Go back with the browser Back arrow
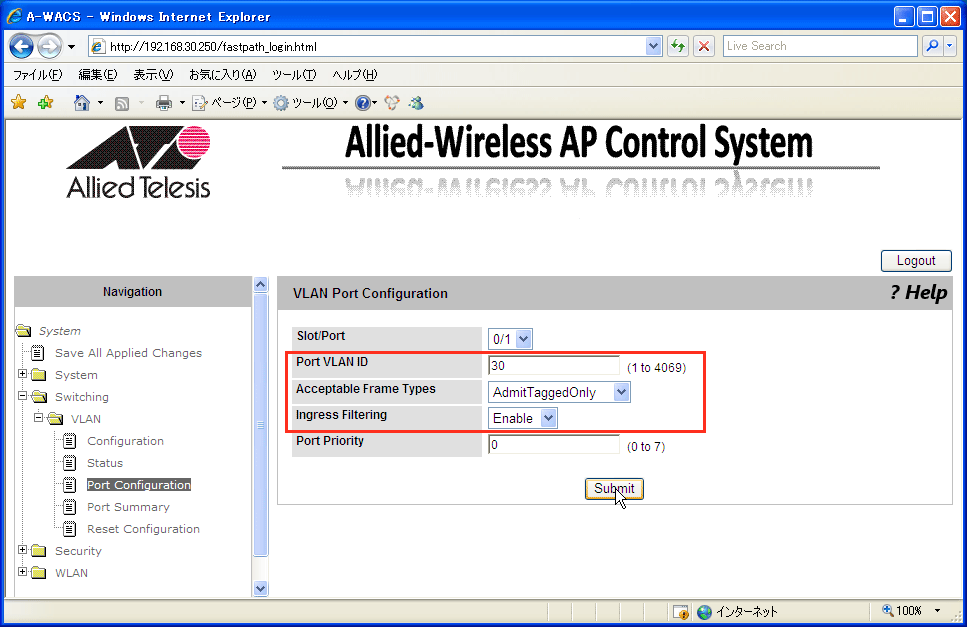Viewport: 967px width, 627px height. tap(22, 46)
